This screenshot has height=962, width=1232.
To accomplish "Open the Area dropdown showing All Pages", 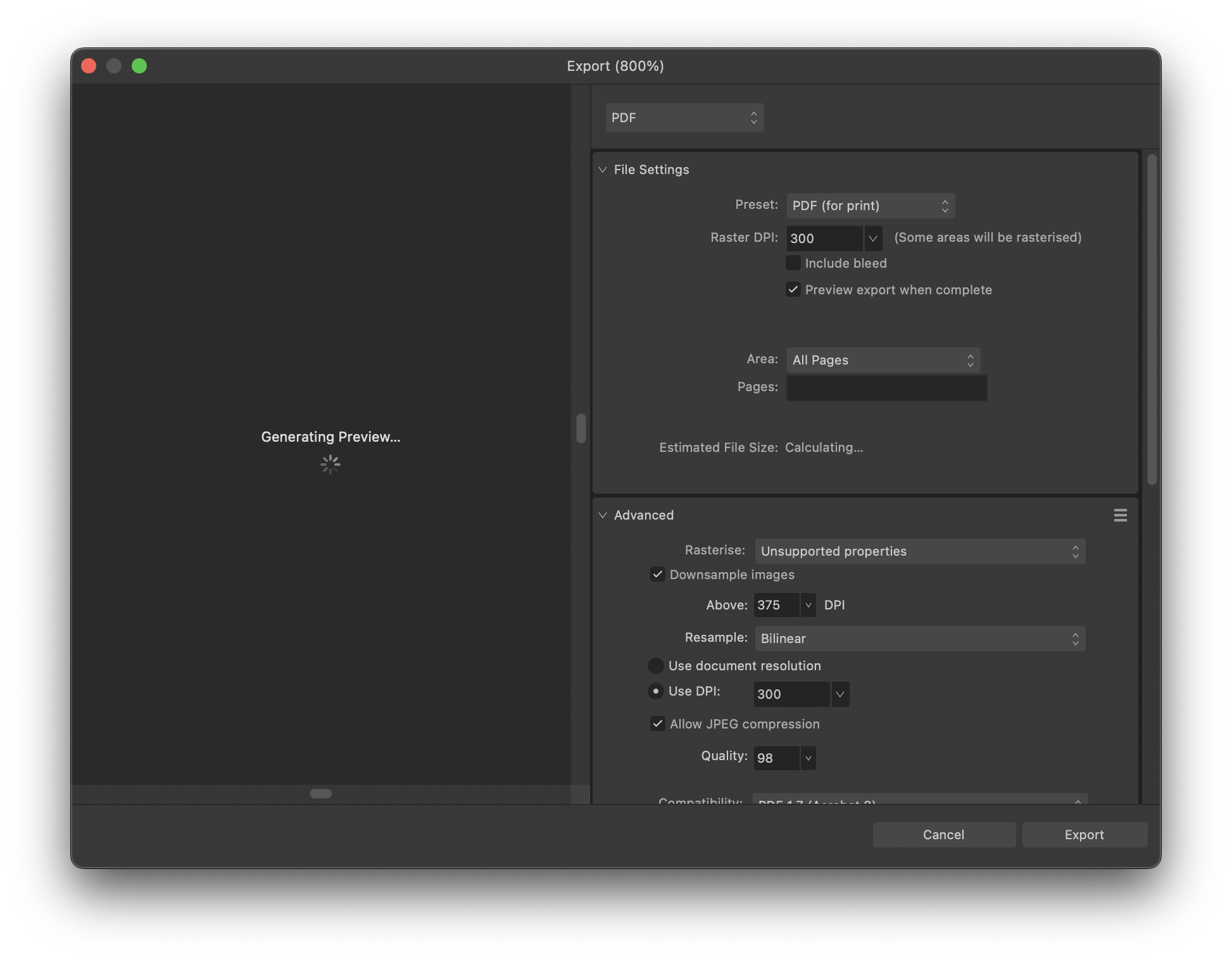I will click(x=883, y=359).
